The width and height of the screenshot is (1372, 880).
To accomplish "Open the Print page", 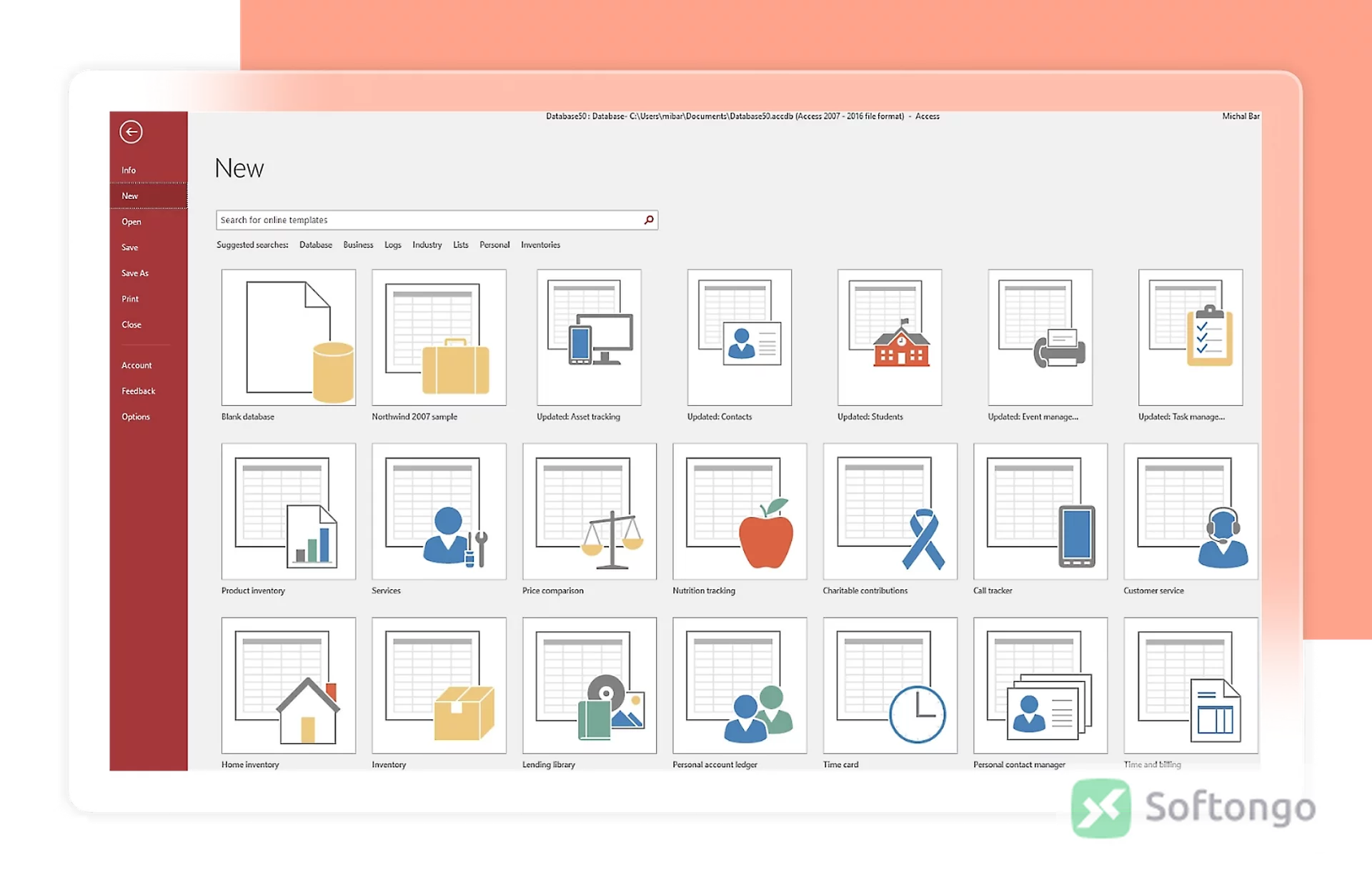I will [130, 299].
